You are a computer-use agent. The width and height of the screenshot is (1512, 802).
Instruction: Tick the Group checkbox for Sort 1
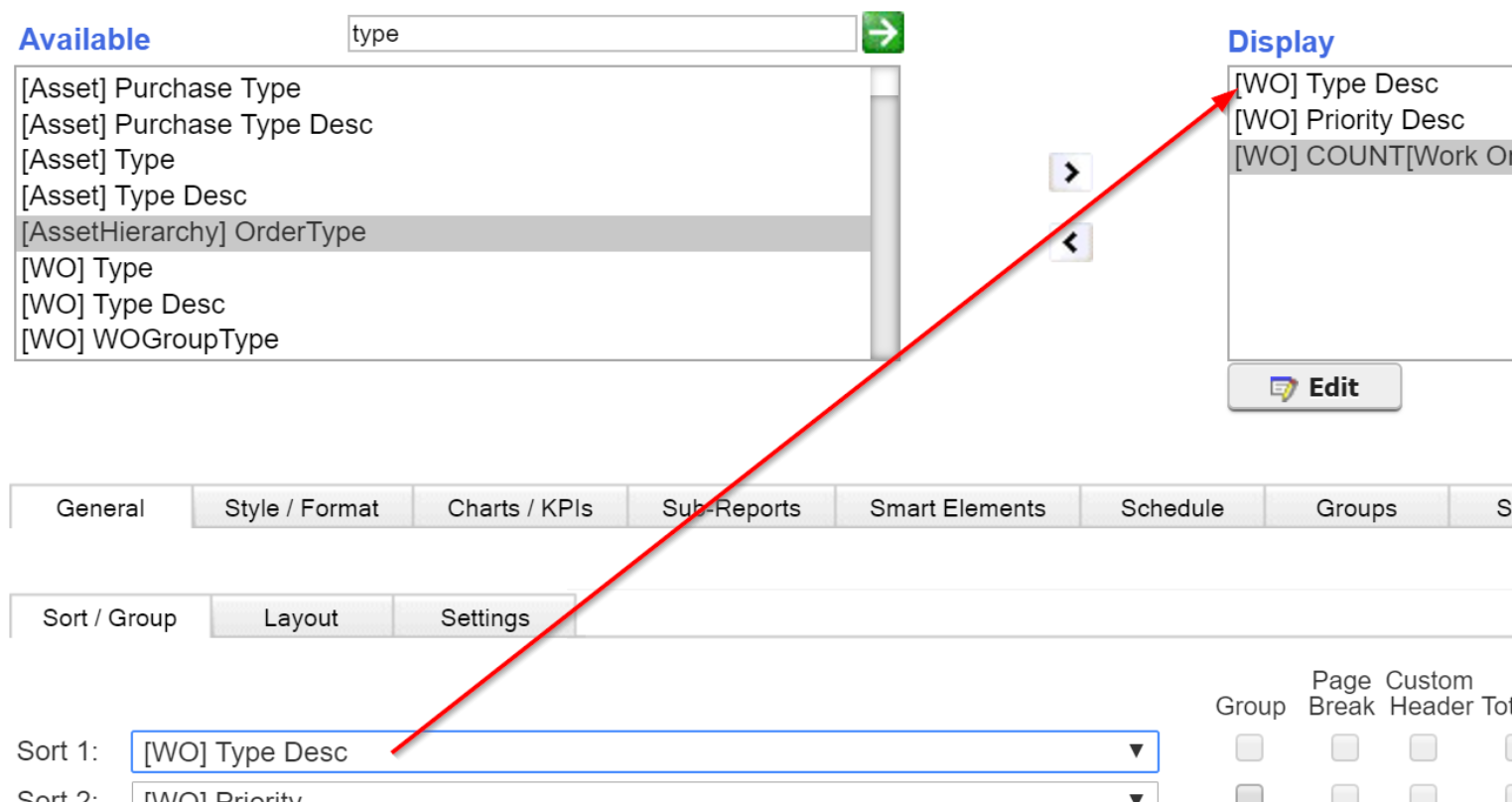pos(1249,747)
